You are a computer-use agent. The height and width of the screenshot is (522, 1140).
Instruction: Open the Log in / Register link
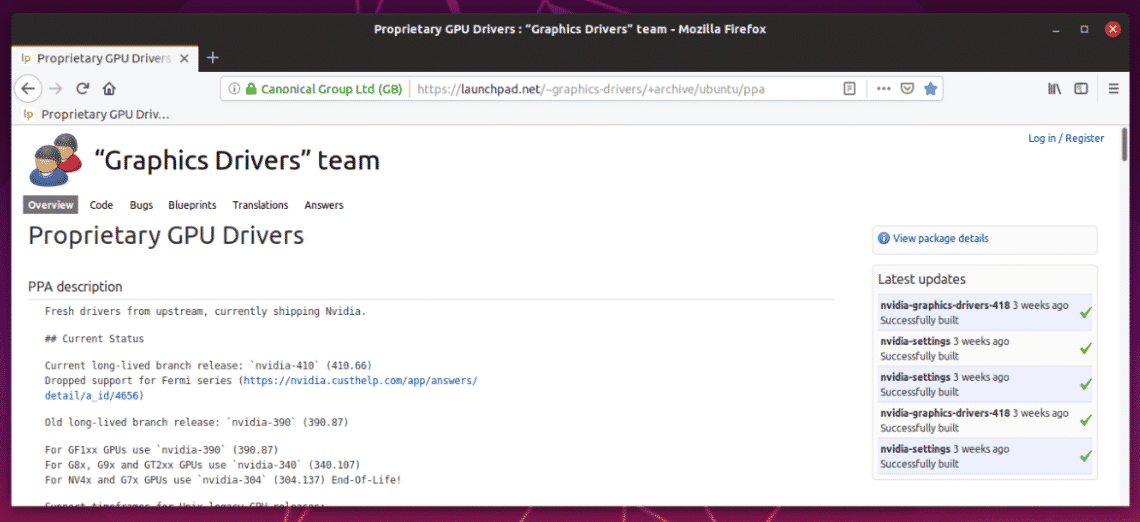coord(1066,138)
